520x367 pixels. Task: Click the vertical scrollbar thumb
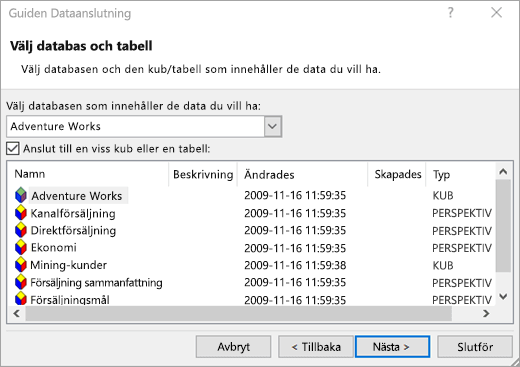(x=503, y=226)
